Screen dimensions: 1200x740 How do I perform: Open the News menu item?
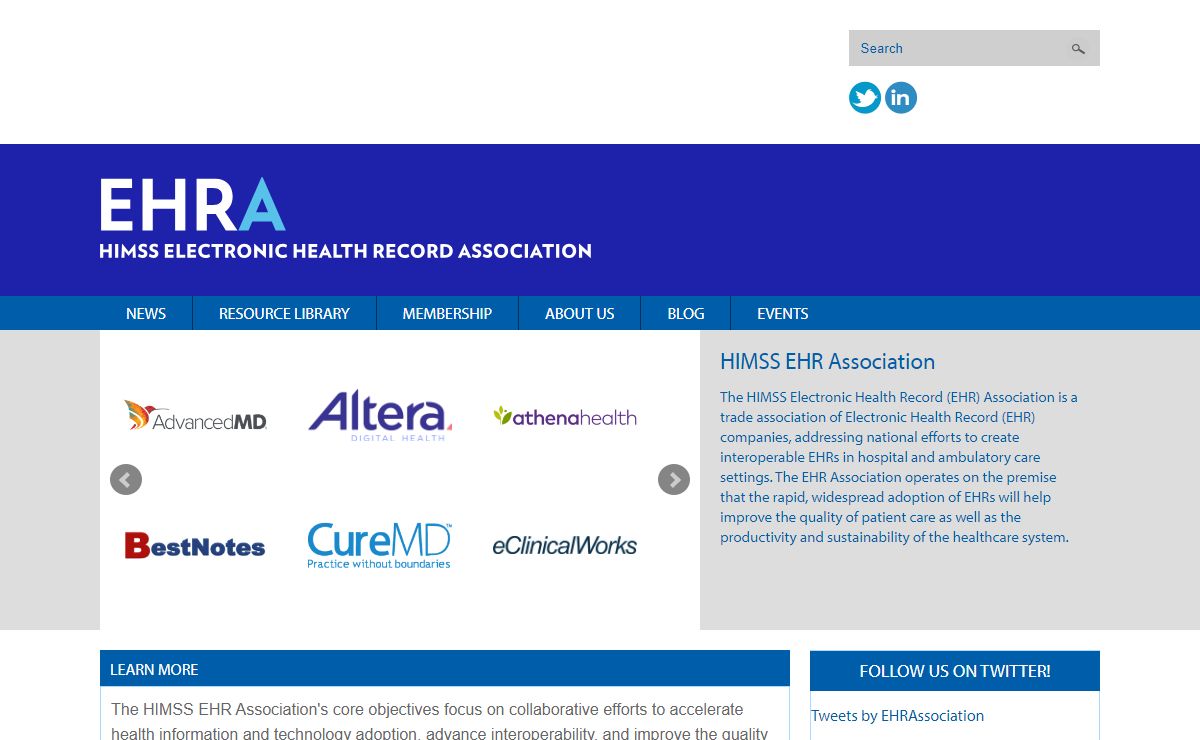[146, 313]
